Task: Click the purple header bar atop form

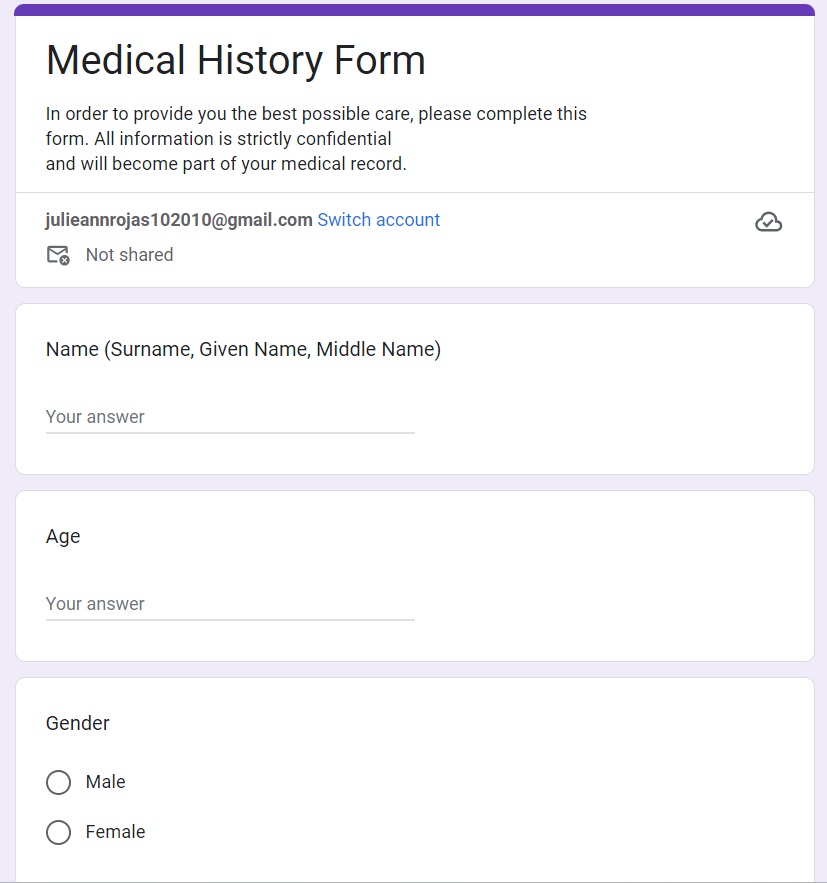Action: pos(415,10)
